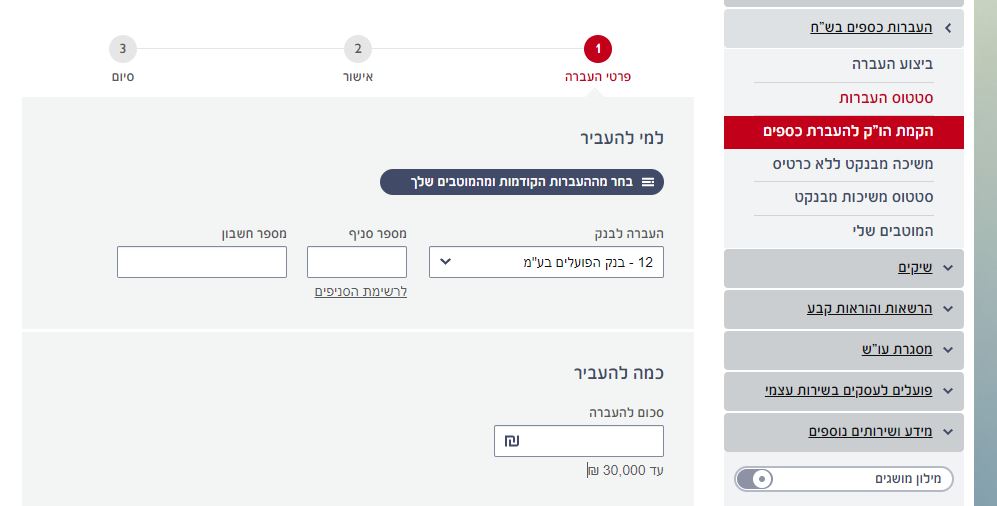Viewport: 997px width, 506px height.
Task: Open the 'העברה לבנק' bank dropdown
Action: 546,262
